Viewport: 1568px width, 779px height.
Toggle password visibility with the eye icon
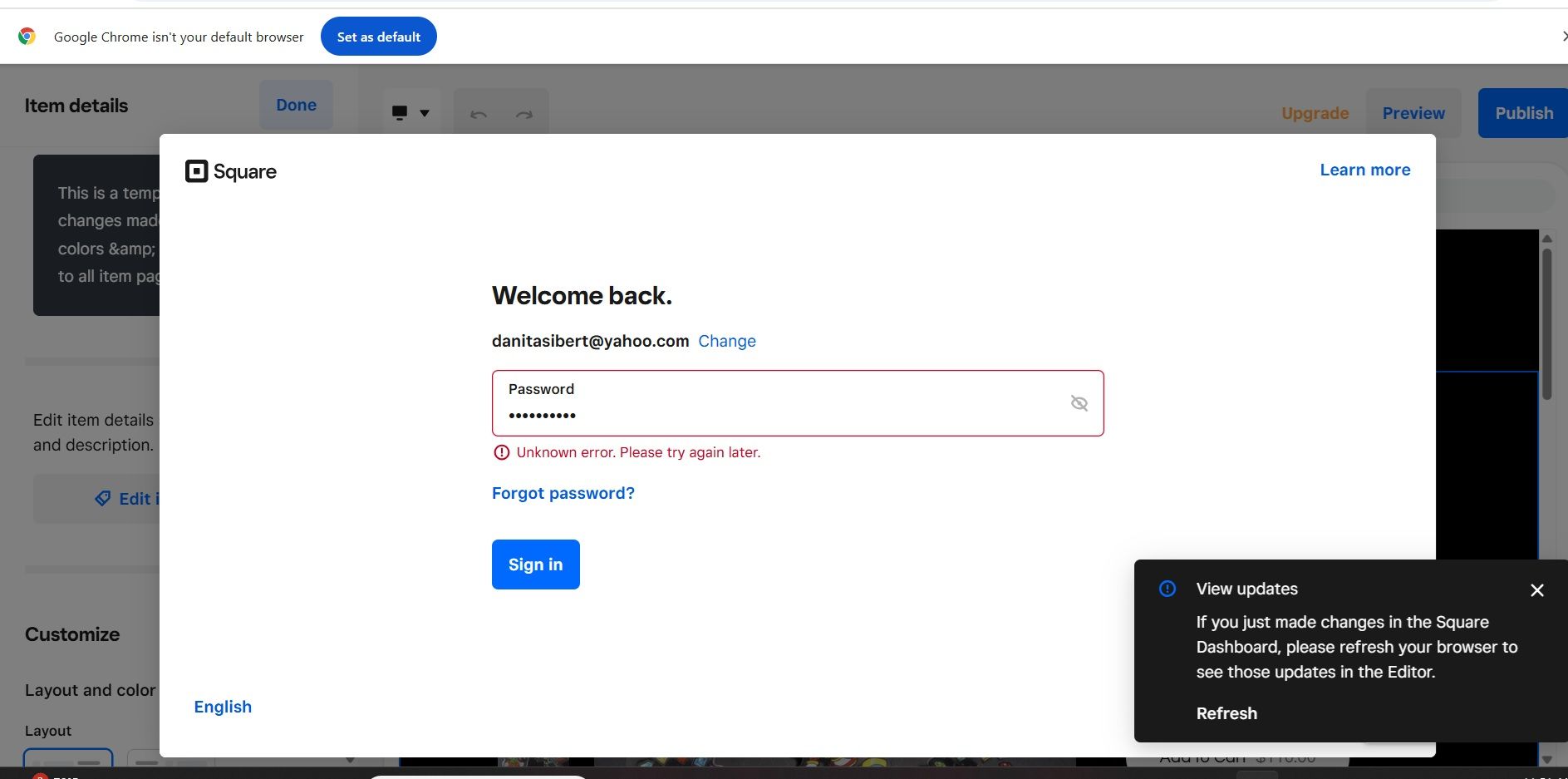(1079, 402)
